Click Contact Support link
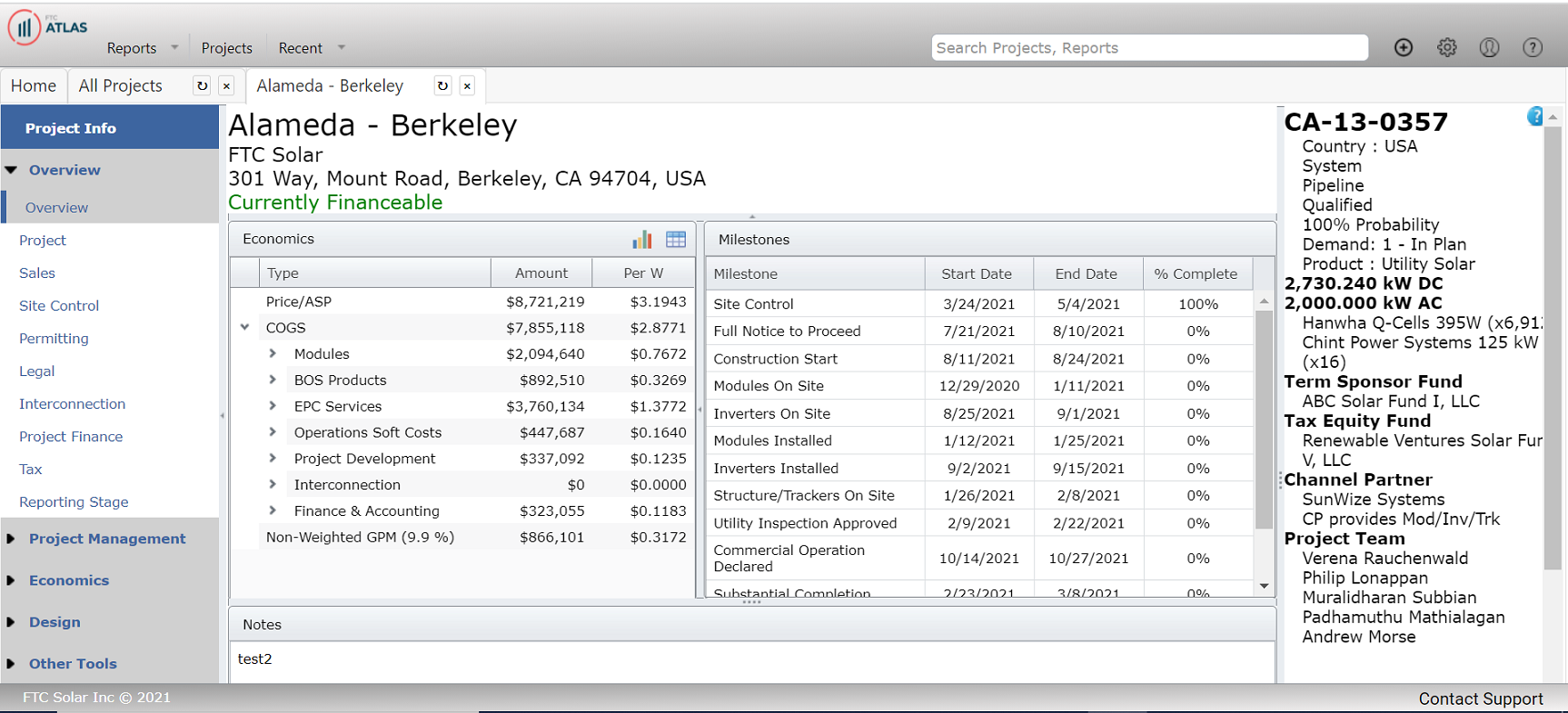The width and height of the screenshot is (1568, 713). (1481, 698)
